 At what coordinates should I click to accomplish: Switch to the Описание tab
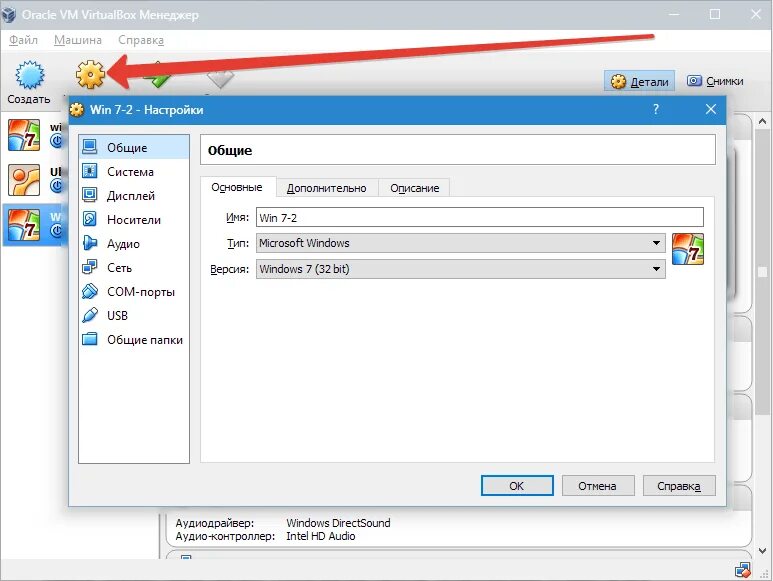tap(415, 188)
